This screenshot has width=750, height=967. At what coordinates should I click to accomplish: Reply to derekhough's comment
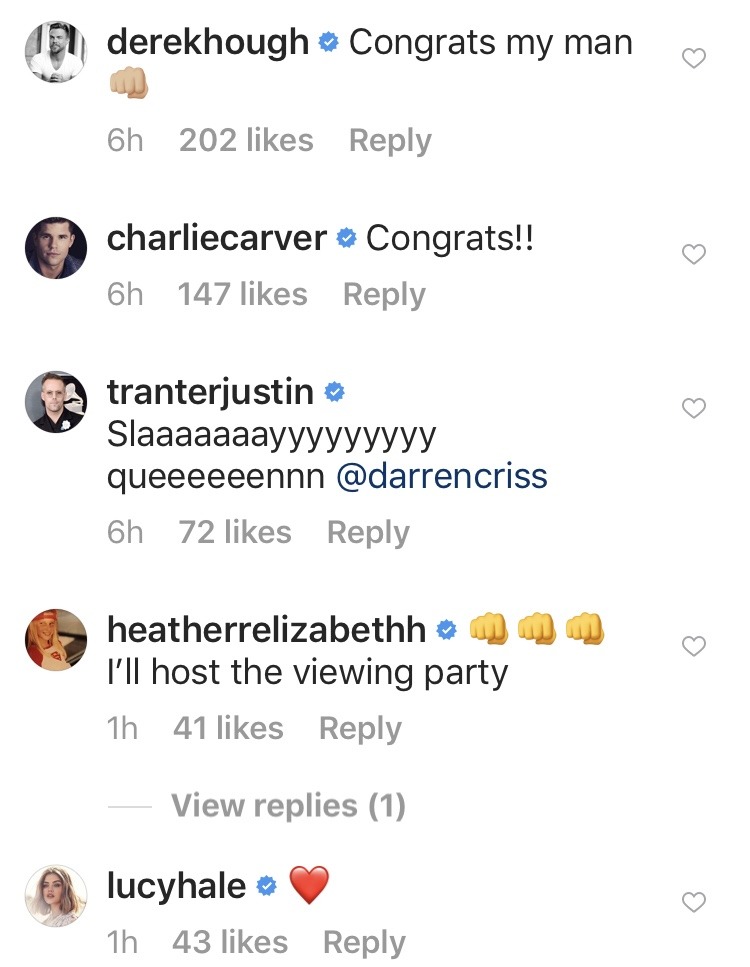pos(390,141)
